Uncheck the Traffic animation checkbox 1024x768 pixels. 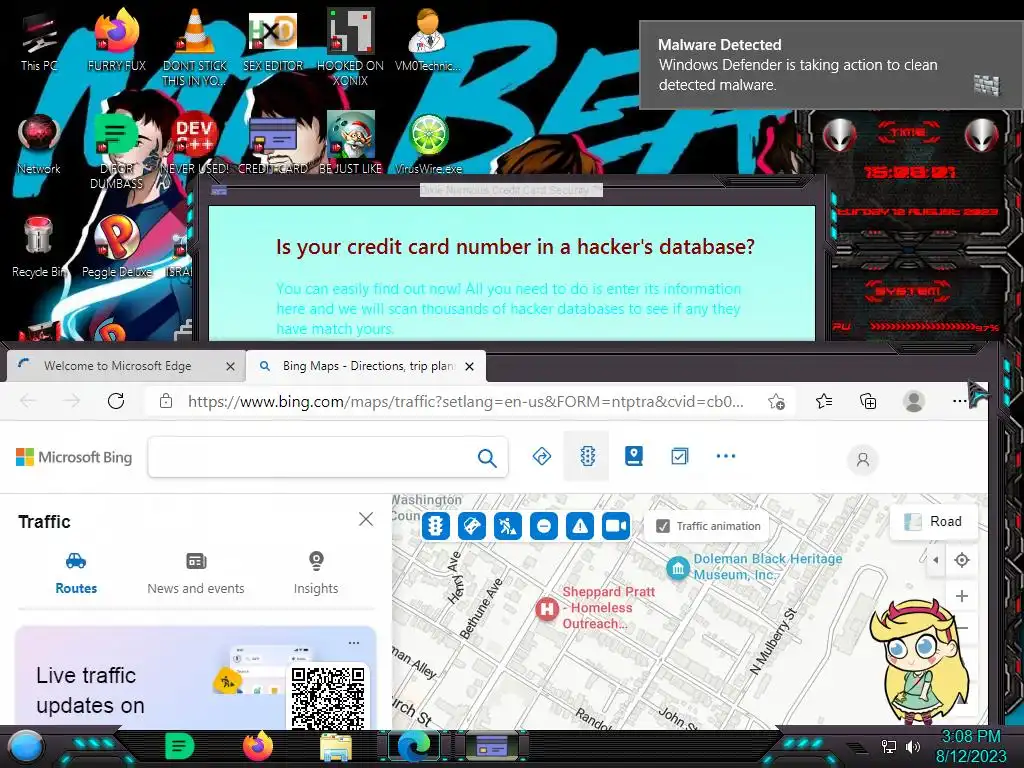click(x=663, y=526)
